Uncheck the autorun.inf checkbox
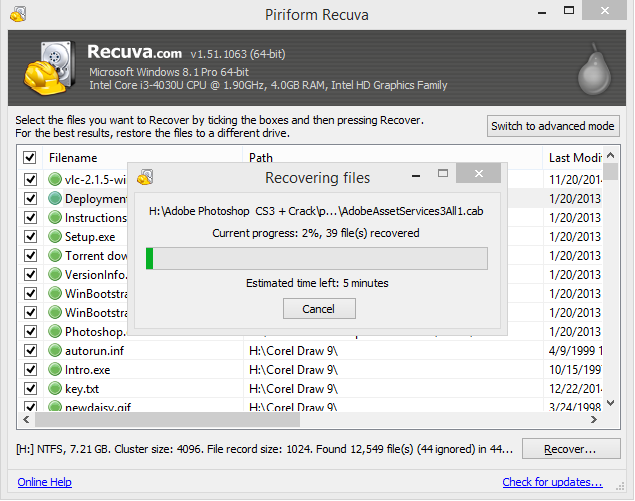 pos(30,350)
